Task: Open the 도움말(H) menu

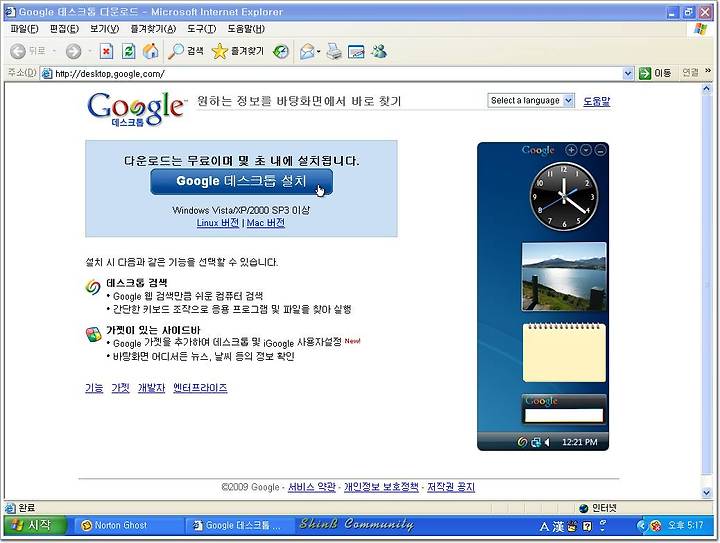Action: [x=246, y=29]
